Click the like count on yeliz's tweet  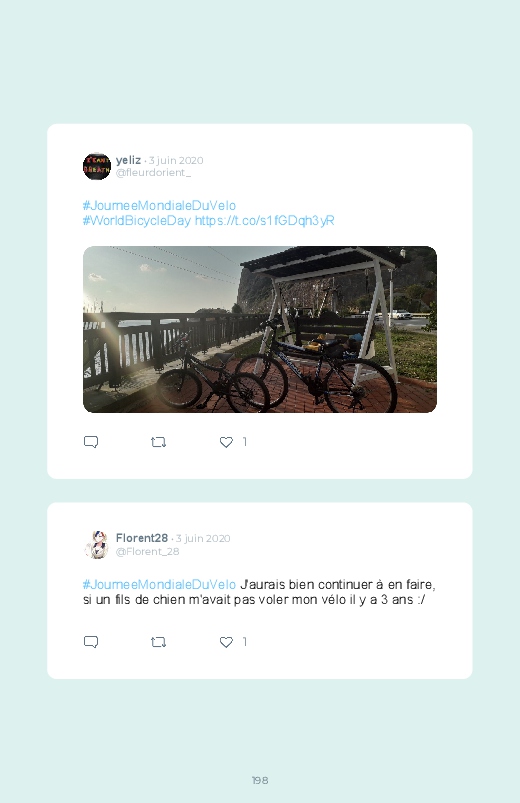(x=245, y=442)
